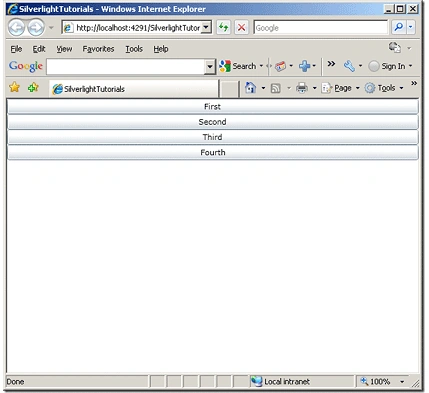This screenshot has height=393, width=429.
Task: Select the SilverlightTutorials tab
Action: (133, 89)
